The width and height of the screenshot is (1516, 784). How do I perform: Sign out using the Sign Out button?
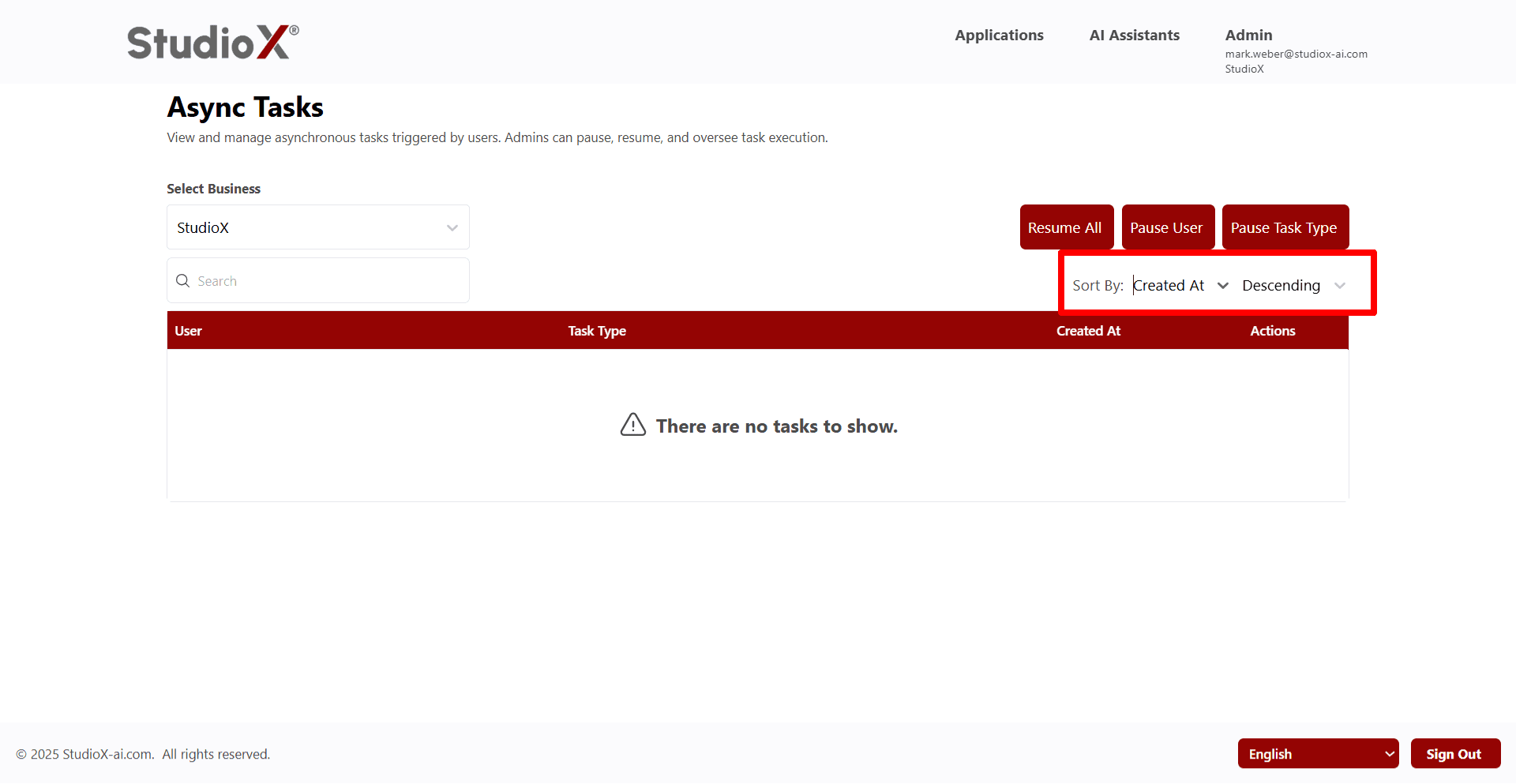point(1454,754)
